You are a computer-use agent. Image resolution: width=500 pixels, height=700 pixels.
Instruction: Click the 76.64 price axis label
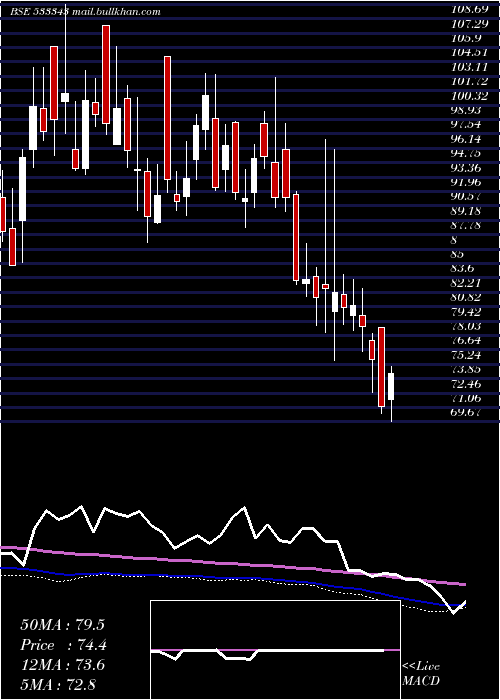click(x=466, y=341)
